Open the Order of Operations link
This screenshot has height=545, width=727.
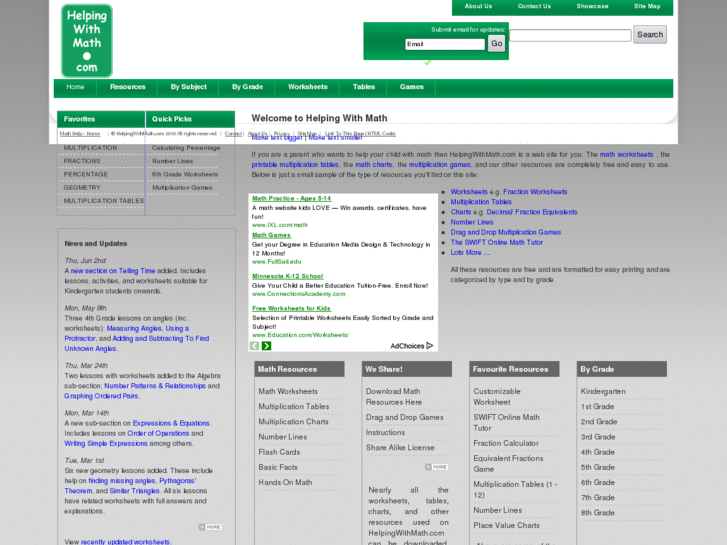pyautogui.click(x=158, y=434)
